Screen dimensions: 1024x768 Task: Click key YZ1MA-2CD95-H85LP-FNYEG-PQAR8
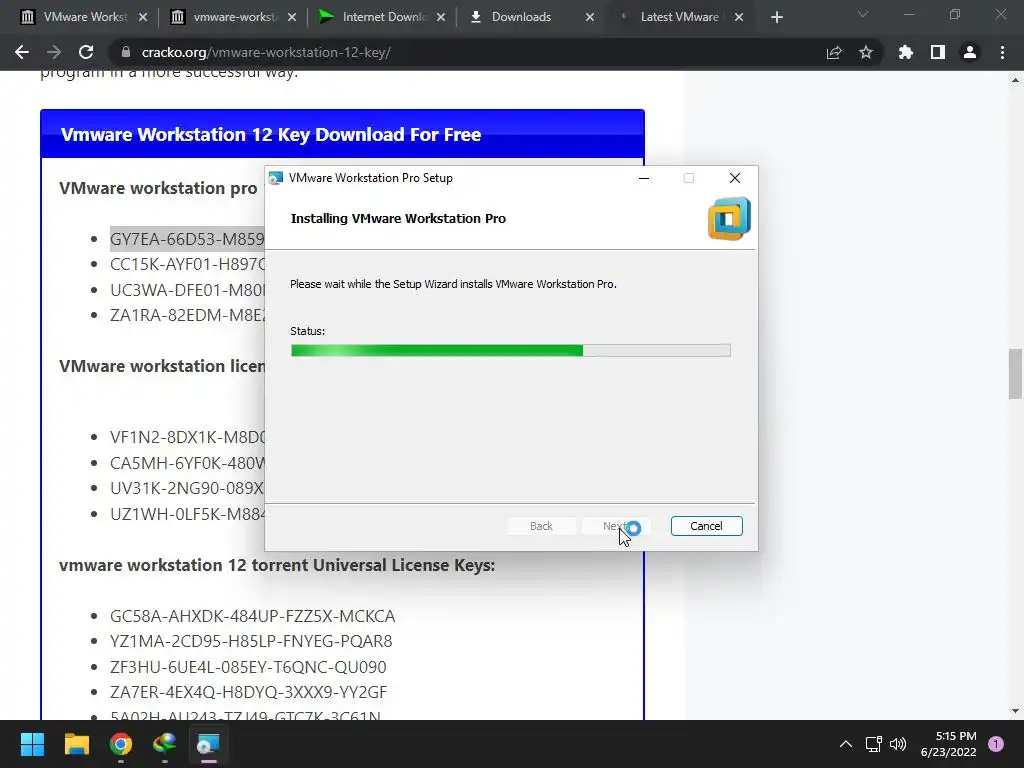click(x=251, y=641)
